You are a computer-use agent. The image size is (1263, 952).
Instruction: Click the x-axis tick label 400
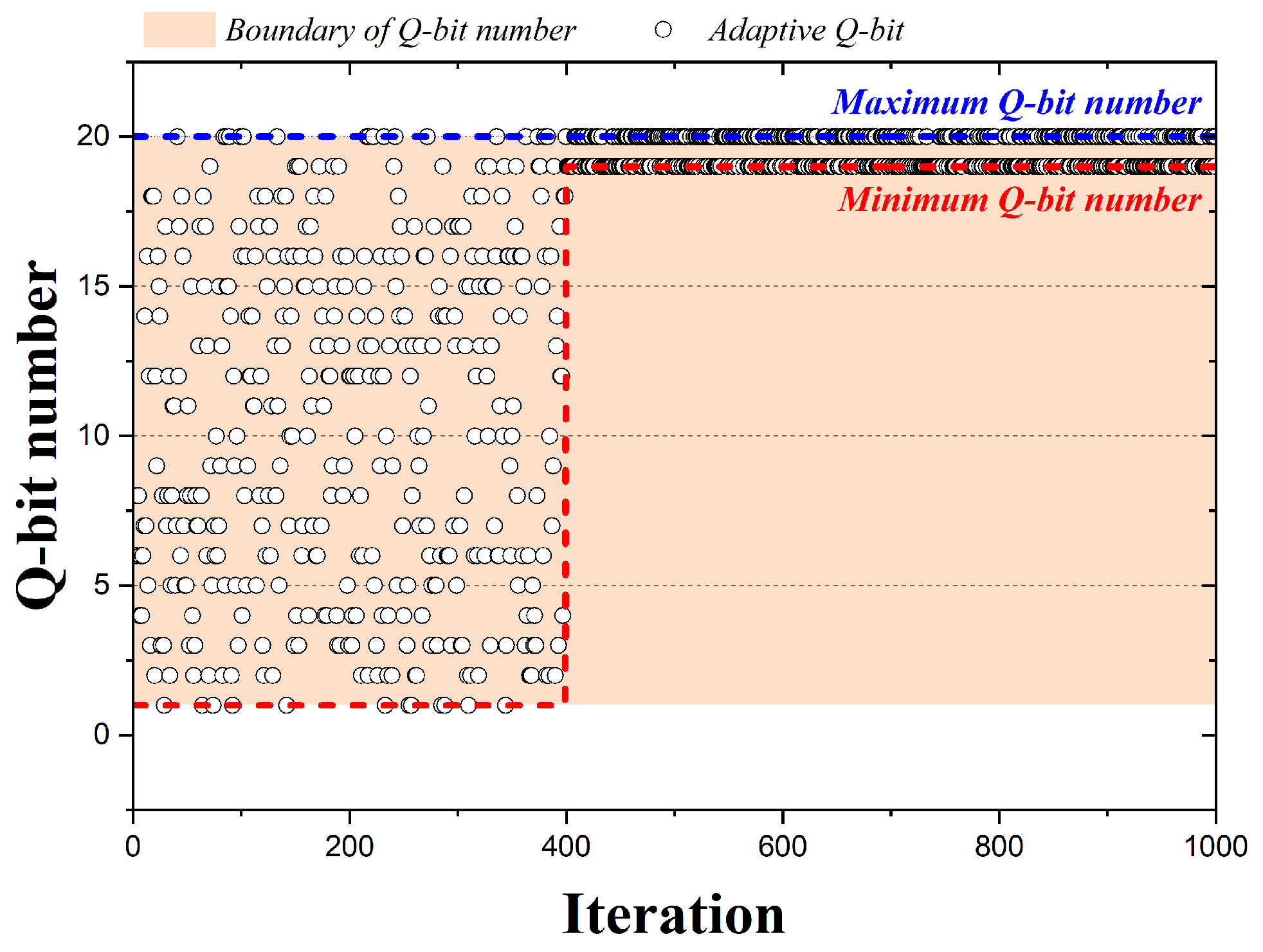[x=566, y=847]
